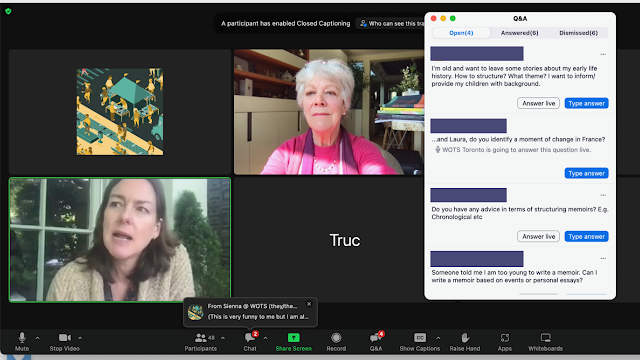Click the green encryption shield icon
The height and width of the screenshot is (360, 640).
[x=8, y=11]
